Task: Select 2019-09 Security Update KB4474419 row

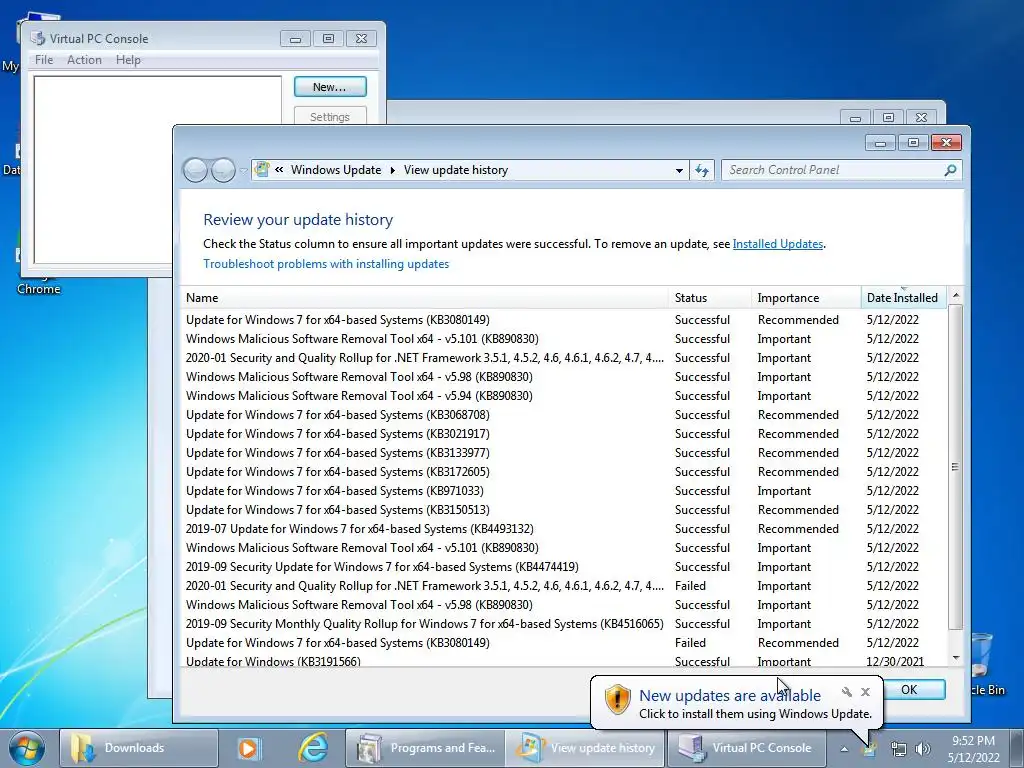Action: (x=564, y=567)
